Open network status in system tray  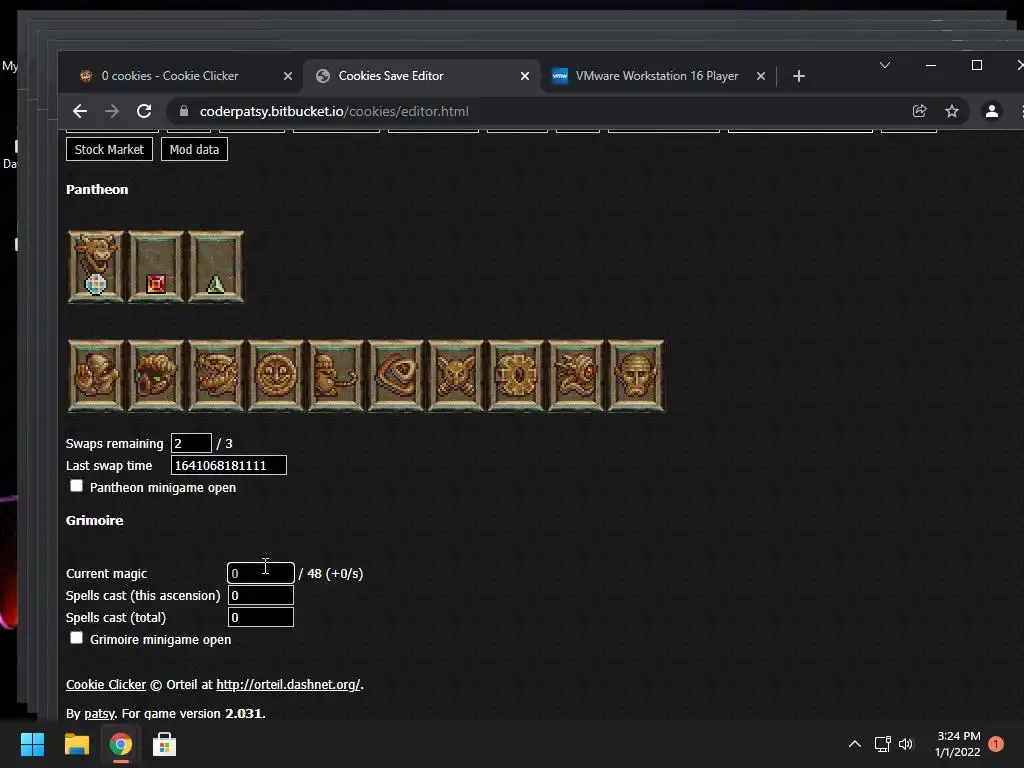(882, 744)
